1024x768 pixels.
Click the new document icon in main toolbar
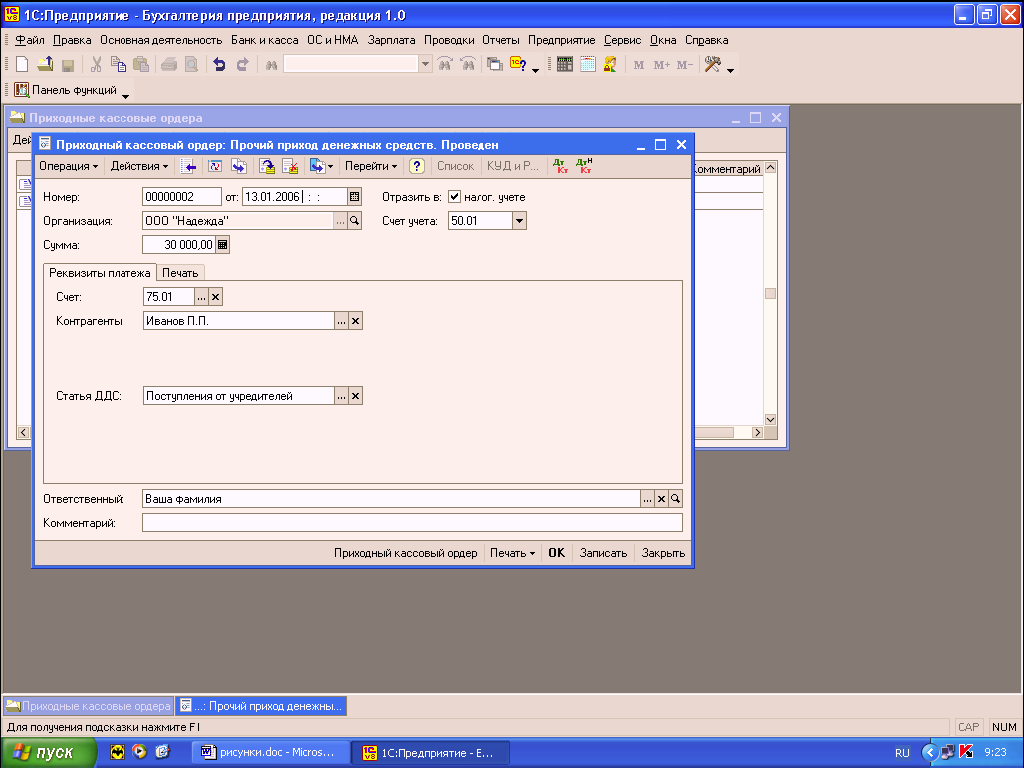tap(24, 65)
